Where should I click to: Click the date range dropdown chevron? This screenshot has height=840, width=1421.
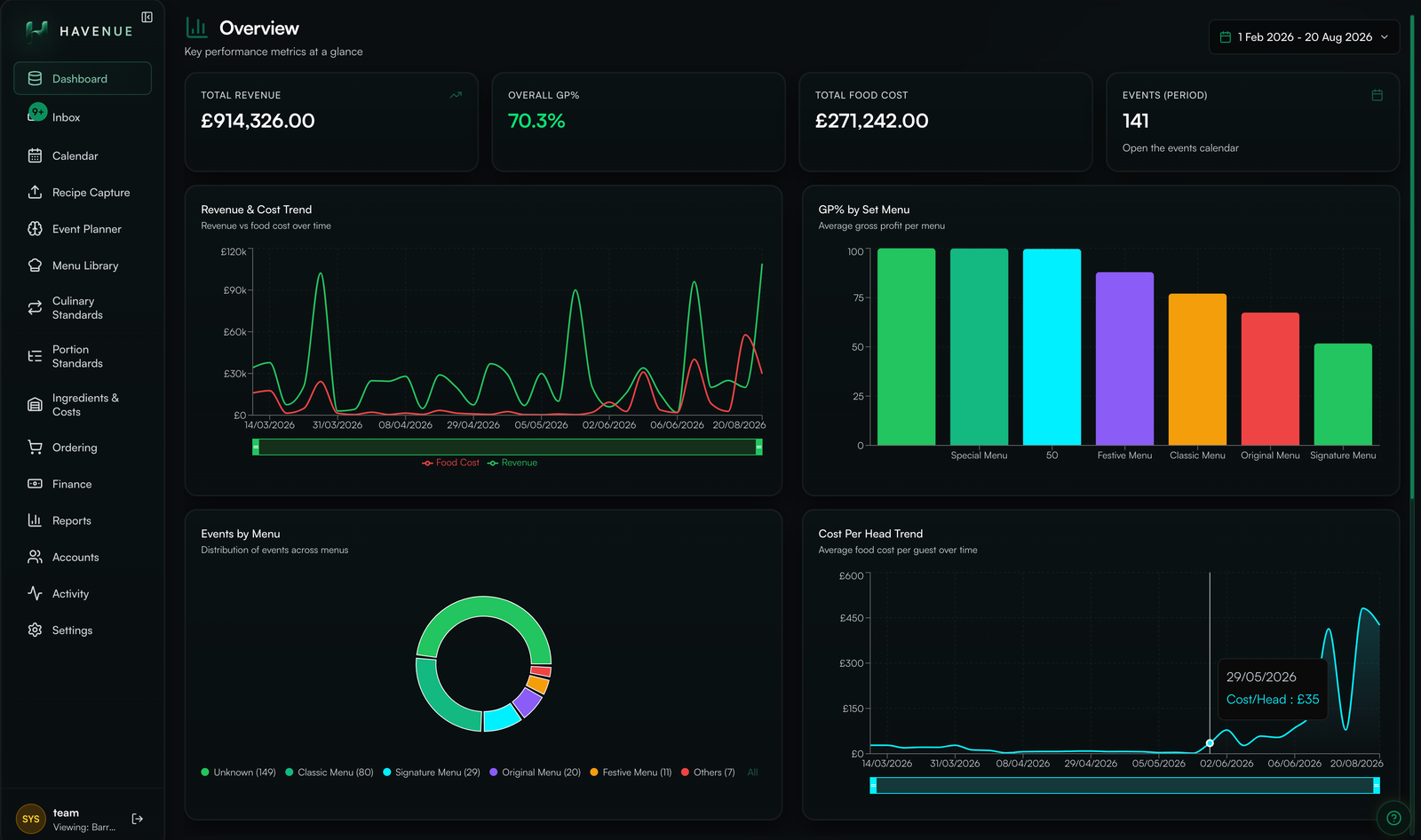[x=1385, y=37]
